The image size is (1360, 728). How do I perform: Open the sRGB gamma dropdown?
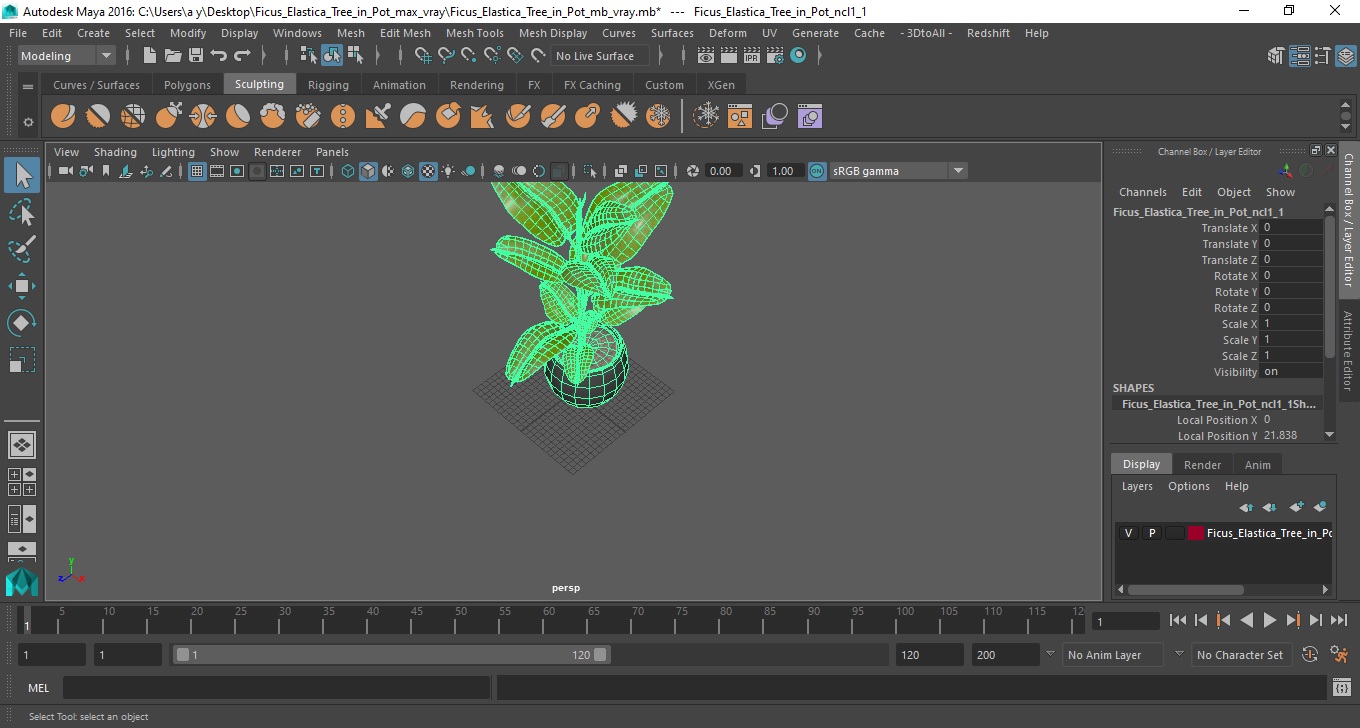point(898,171)
